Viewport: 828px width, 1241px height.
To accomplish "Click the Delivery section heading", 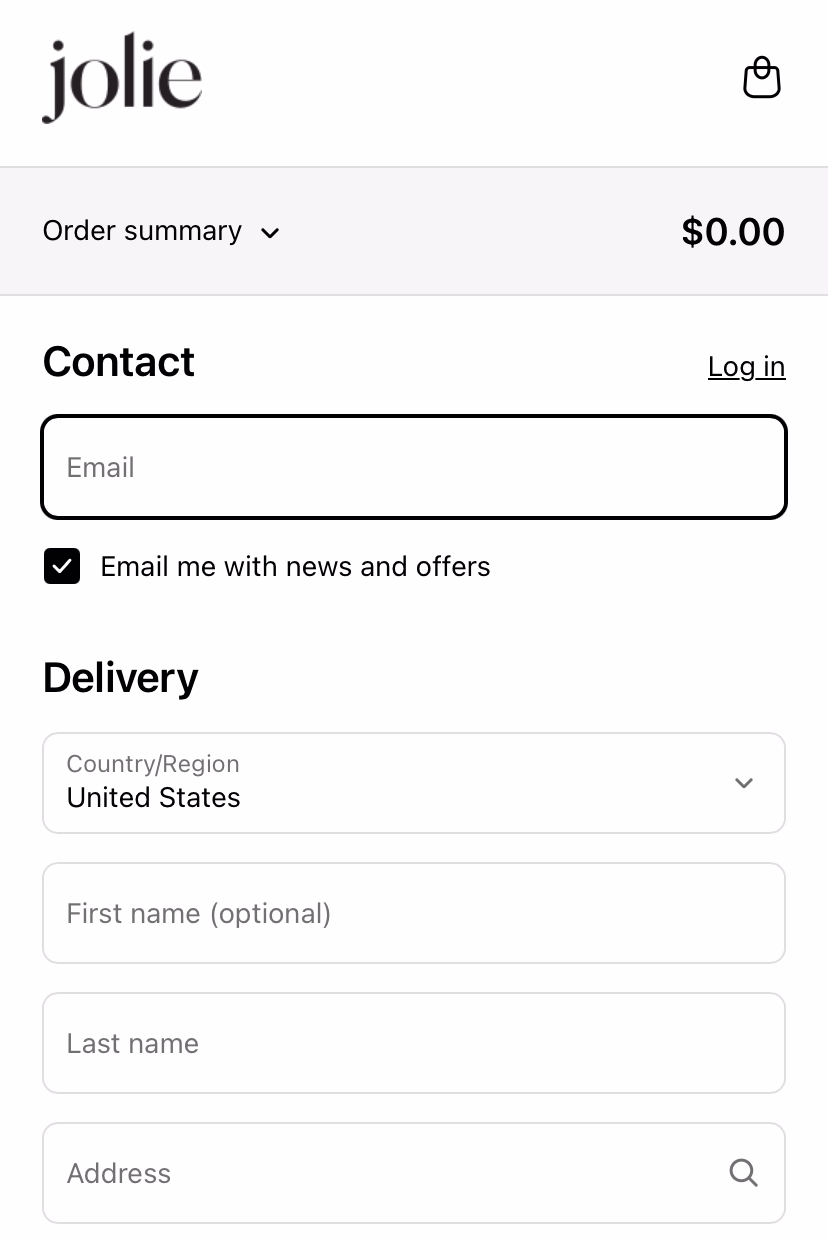I will pos(121,678).
